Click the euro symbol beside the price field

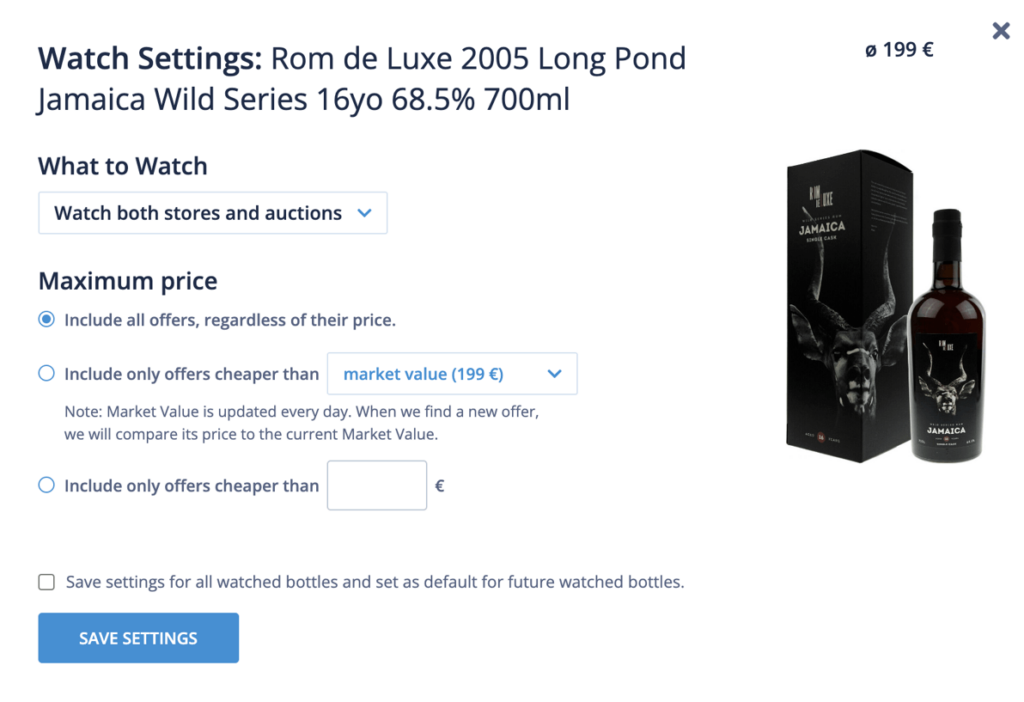pyautogui.click(x=440, y=485)
